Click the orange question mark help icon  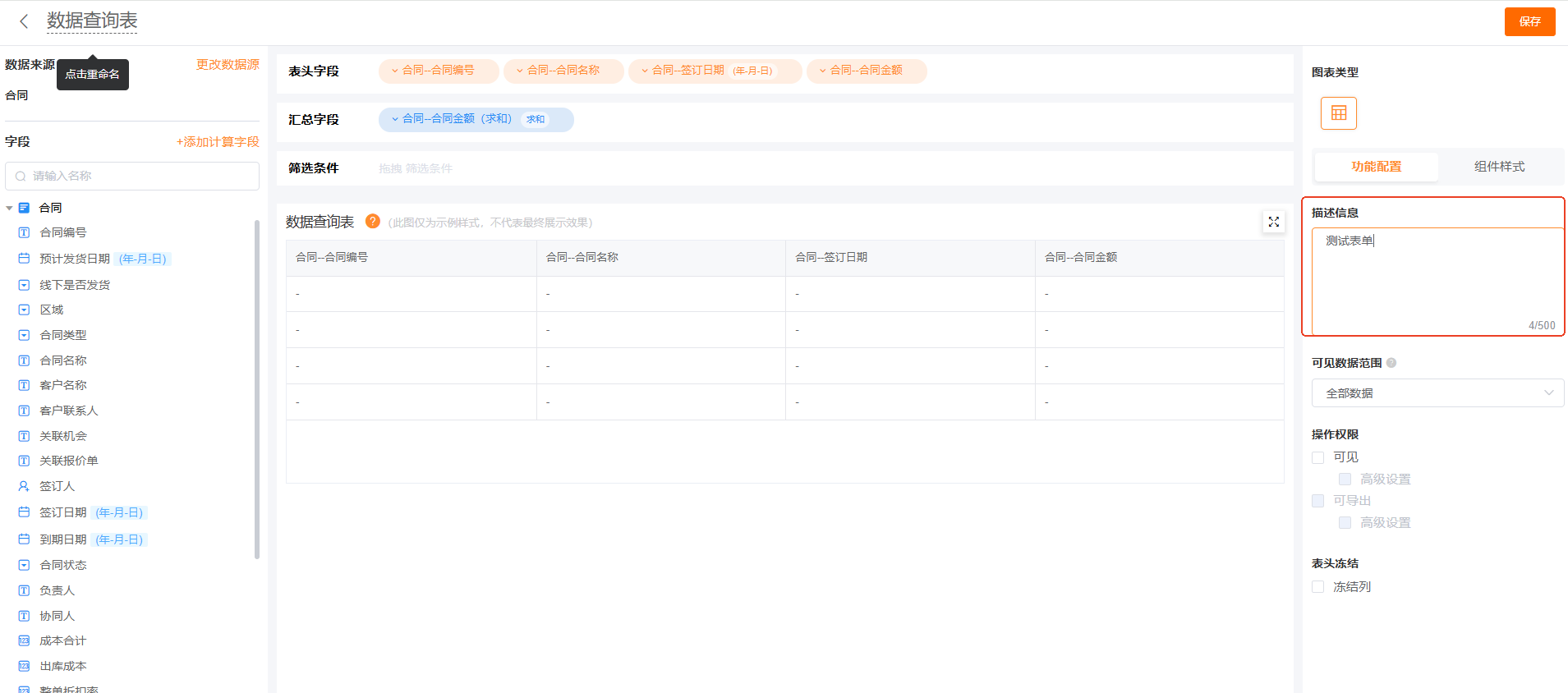[372, 221]
